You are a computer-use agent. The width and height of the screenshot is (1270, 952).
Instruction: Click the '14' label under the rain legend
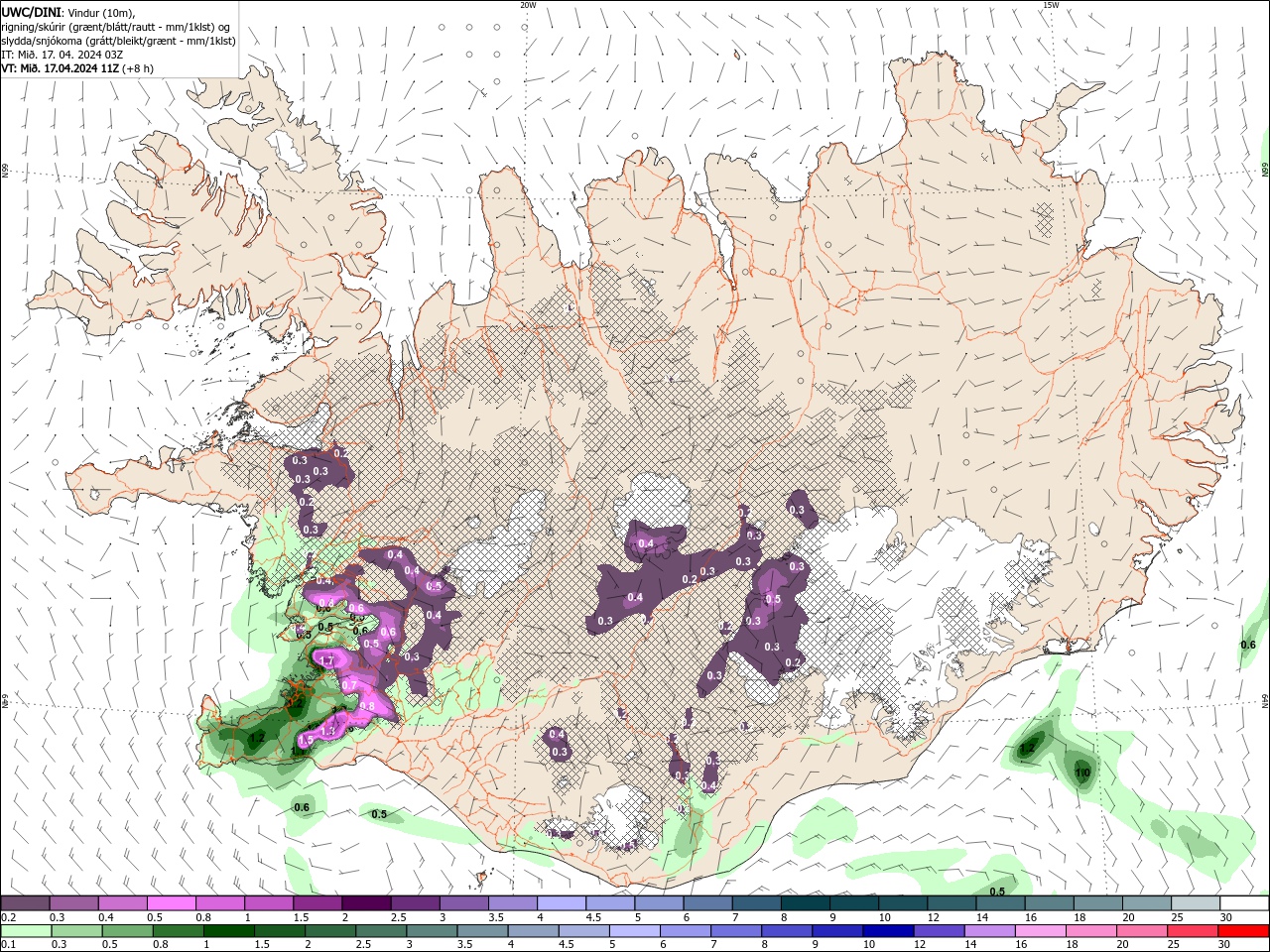point(971,945)
